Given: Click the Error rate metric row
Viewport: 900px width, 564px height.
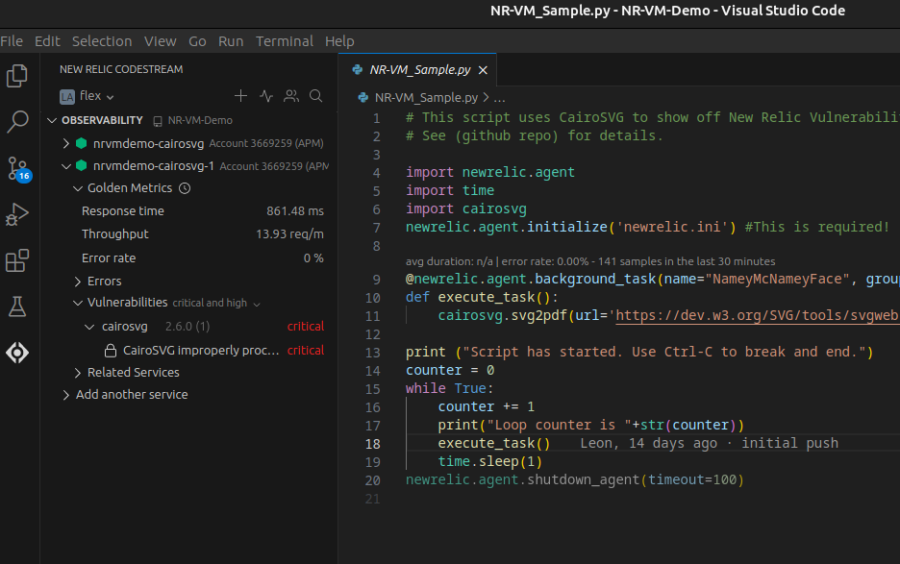Looking at the screenshot, I should [203, 258].
